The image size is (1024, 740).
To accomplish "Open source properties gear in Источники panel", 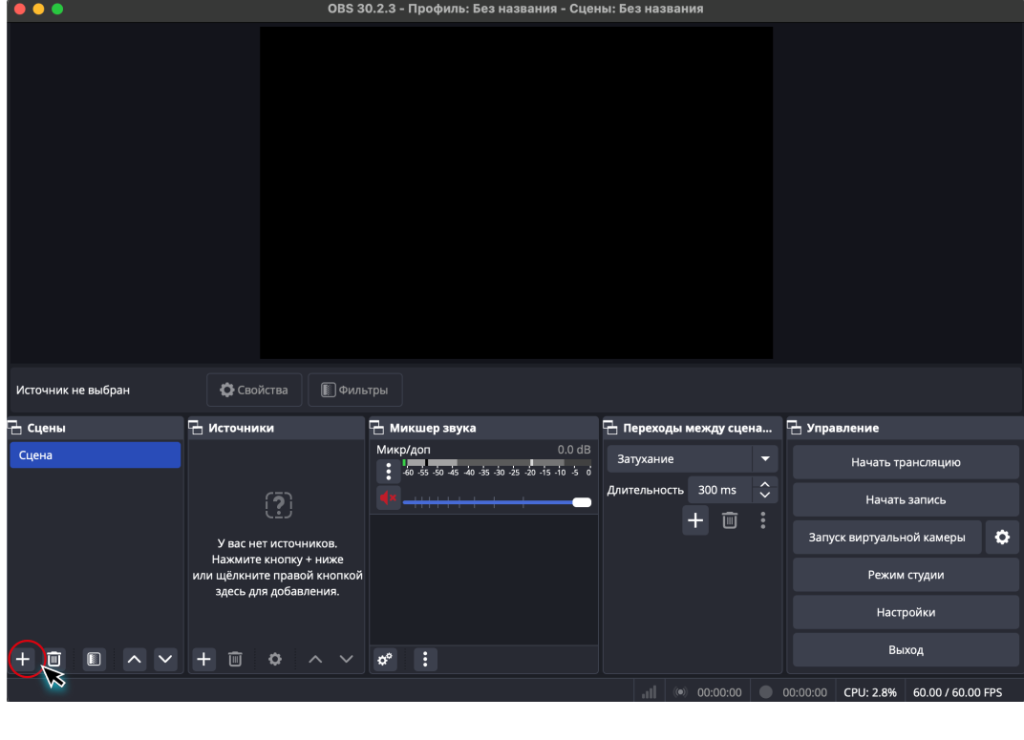I will pyautogui.click(x=275, y=659).
